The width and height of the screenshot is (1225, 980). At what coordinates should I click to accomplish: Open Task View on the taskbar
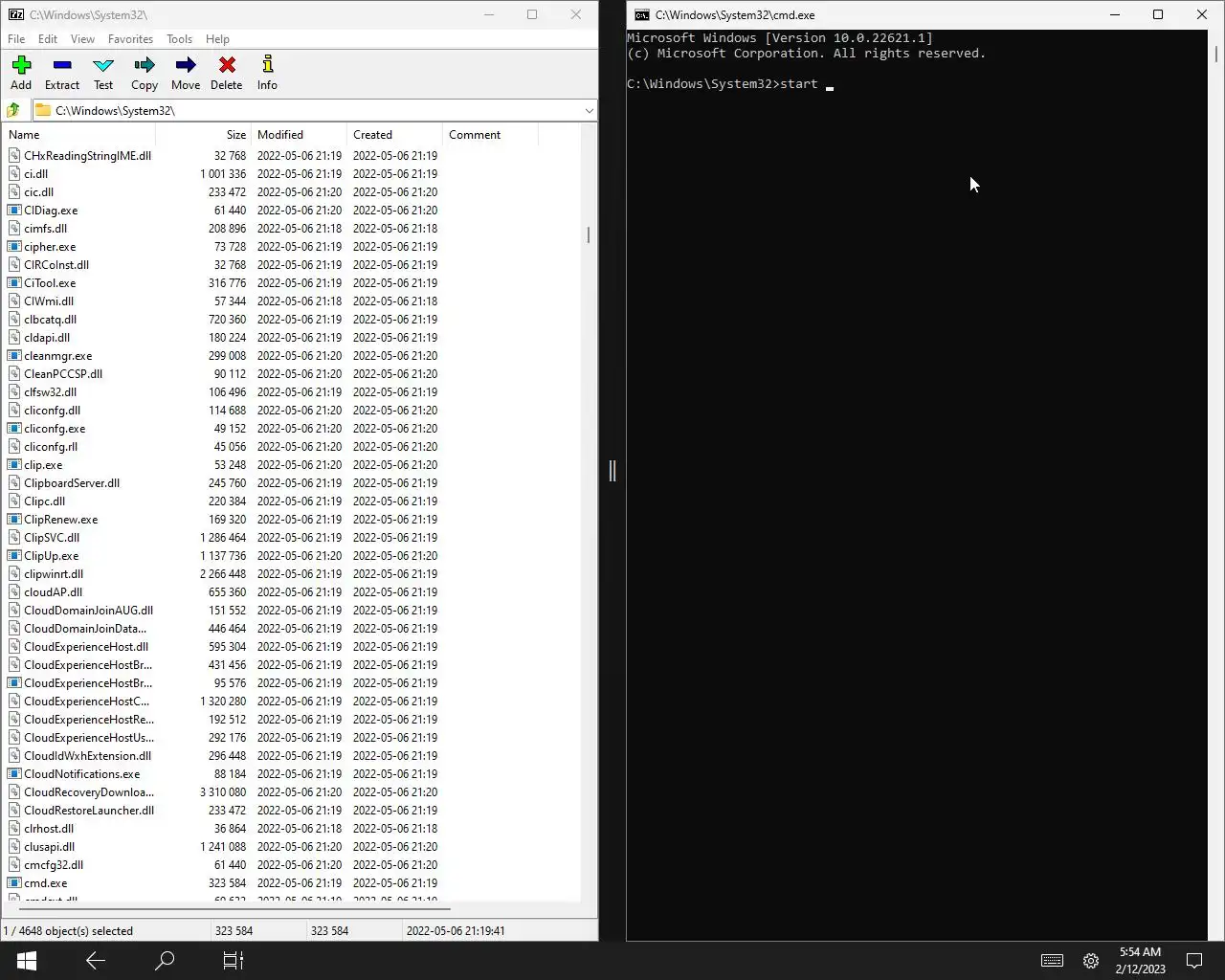(x=234, y=960)
